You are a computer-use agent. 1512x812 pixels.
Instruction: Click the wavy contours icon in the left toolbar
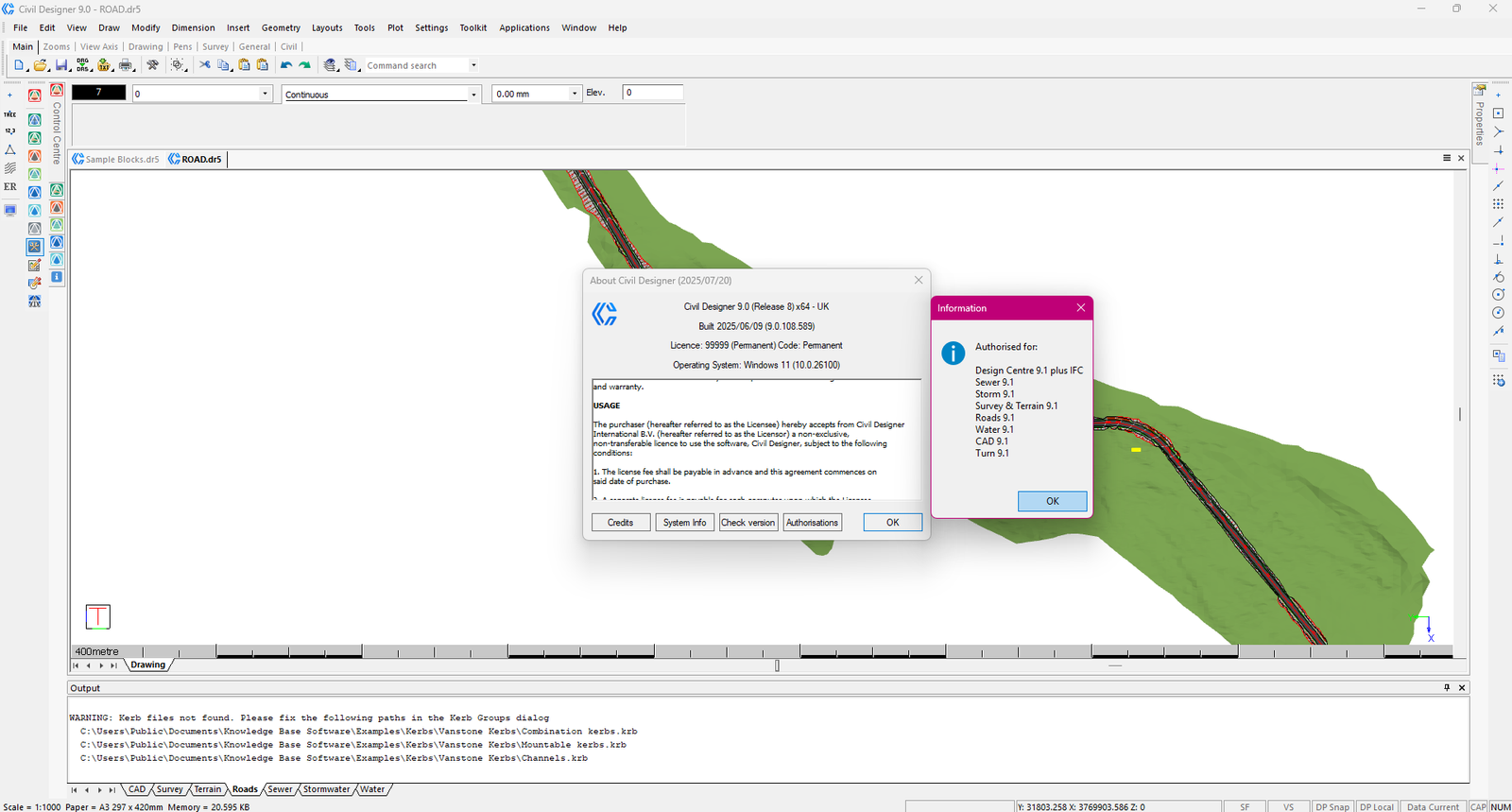[10, 168]
